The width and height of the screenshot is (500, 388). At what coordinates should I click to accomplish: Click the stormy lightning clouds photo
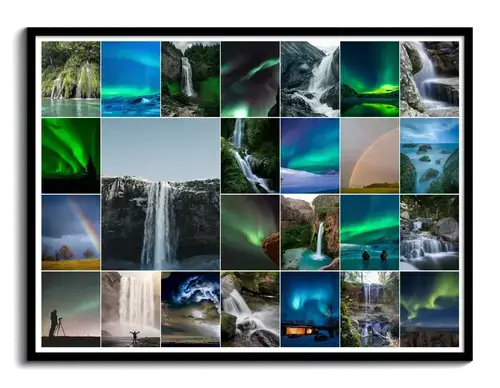(x=190, y=309)
